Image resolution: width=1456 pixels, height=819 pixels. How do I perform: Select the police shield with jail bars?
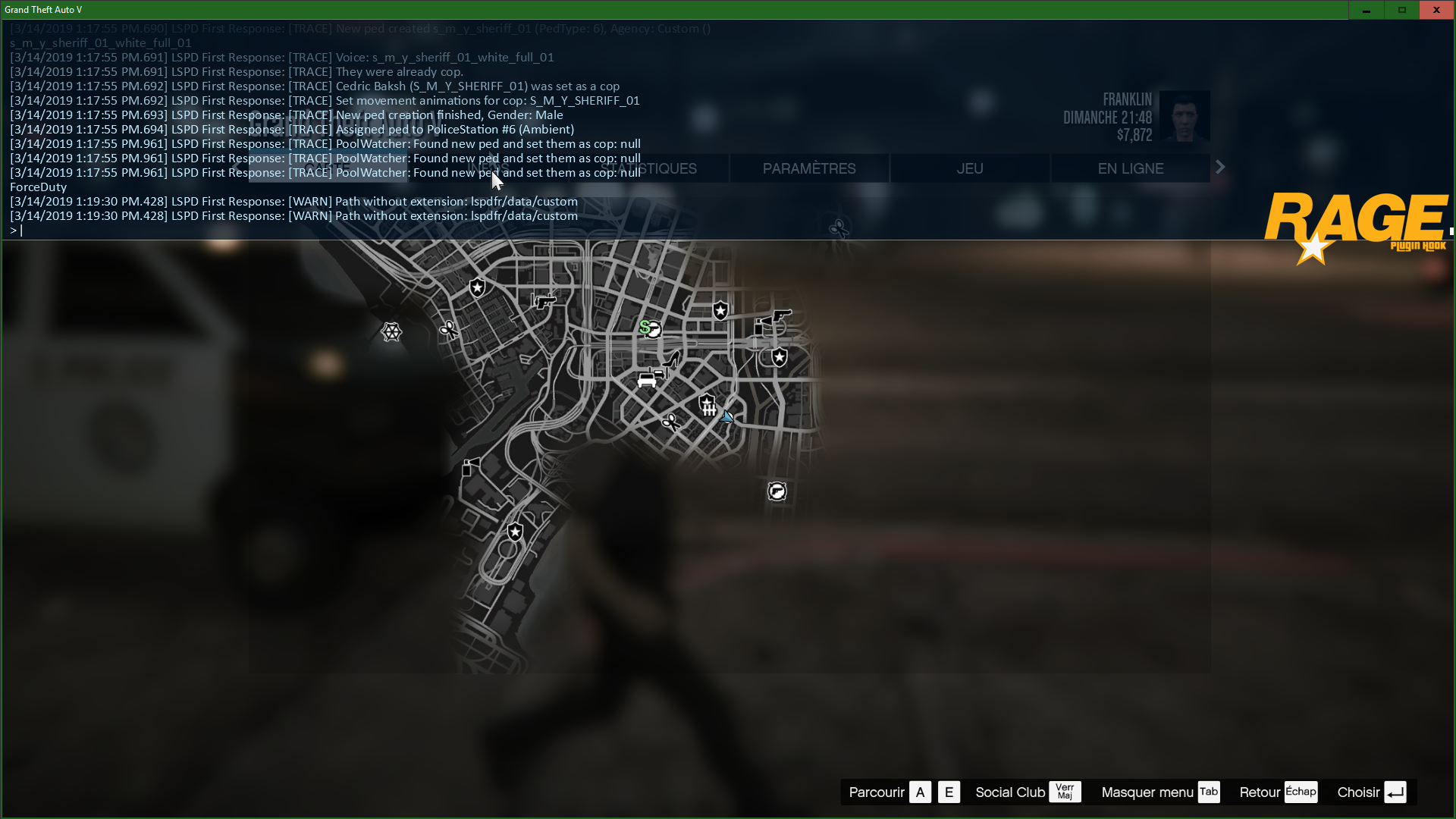tap(708, 405)
